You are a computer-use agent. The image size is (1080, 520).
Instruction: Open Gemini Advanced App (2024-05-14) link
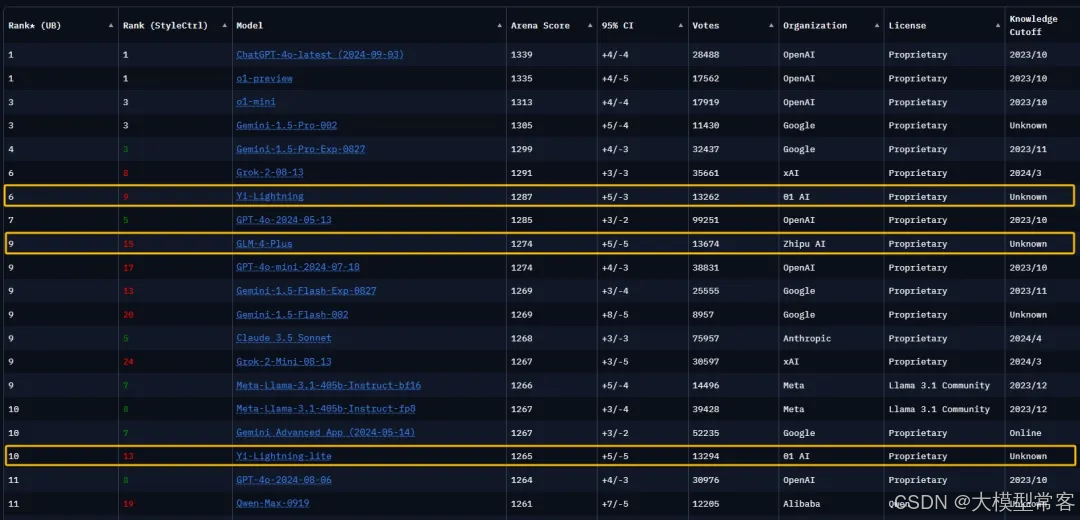(x=326, y=433)
